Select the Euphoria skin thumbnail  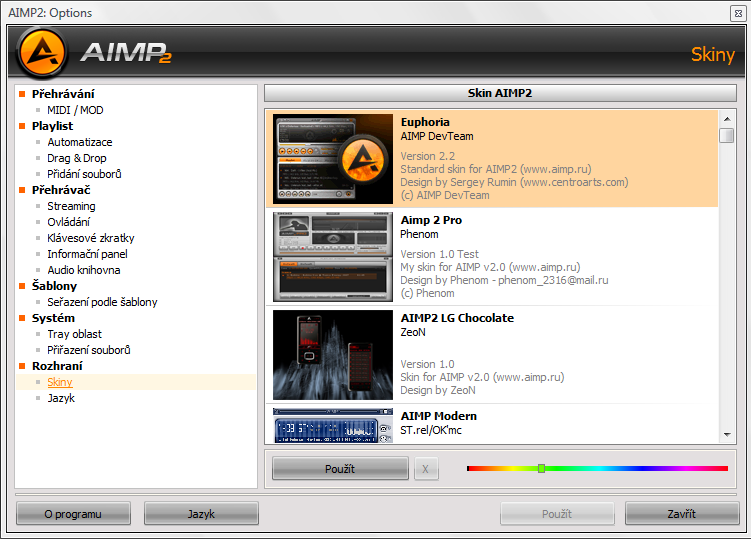(332, 159)
